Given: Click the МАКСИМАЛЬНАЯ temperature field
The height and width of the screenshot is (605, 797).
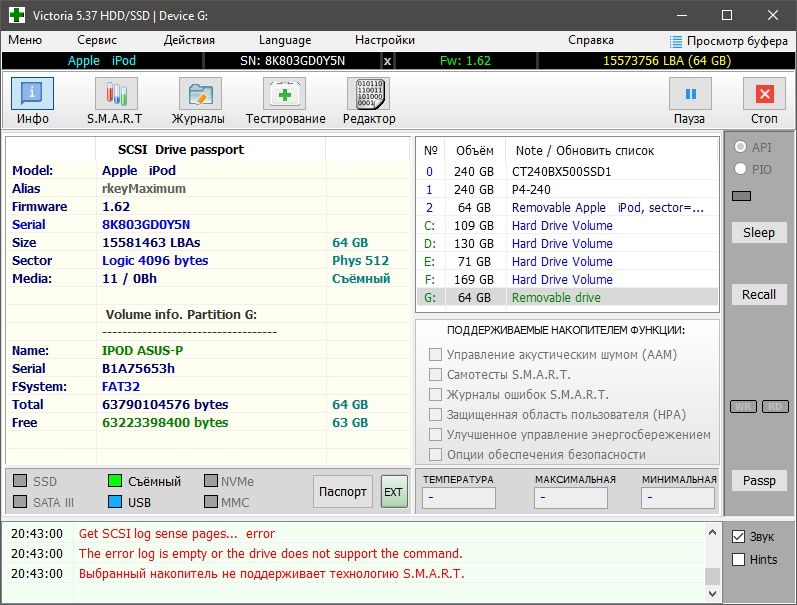Looking at the screenshot, I should [570, 498].
